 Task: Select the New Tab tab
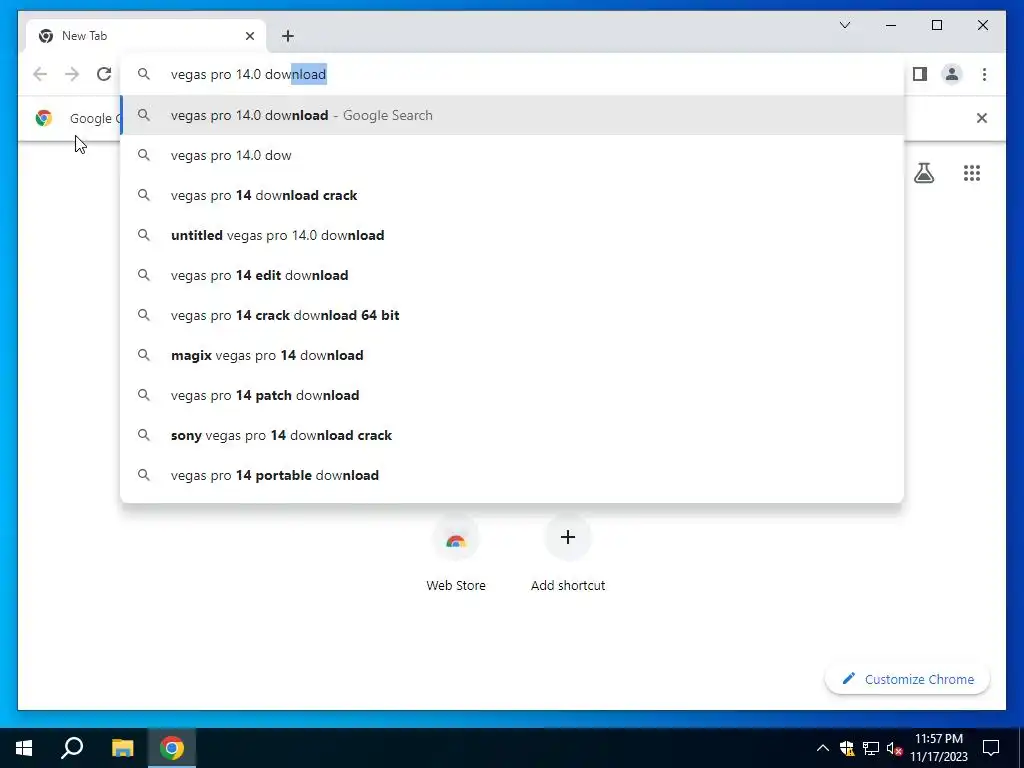pos(146,36)
